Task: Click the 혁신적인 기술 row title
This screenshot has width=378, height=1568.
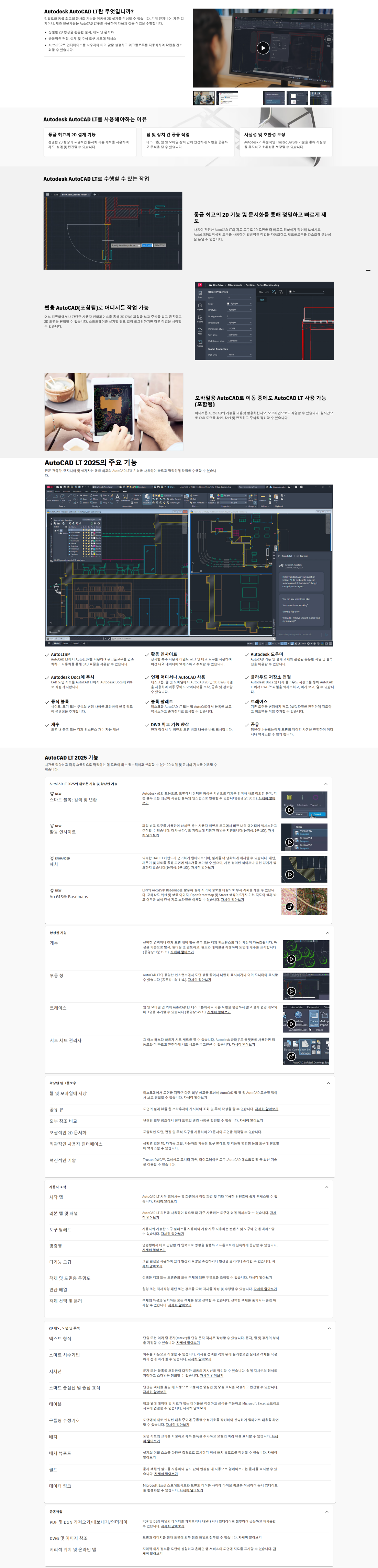Action: [63, 1160]
